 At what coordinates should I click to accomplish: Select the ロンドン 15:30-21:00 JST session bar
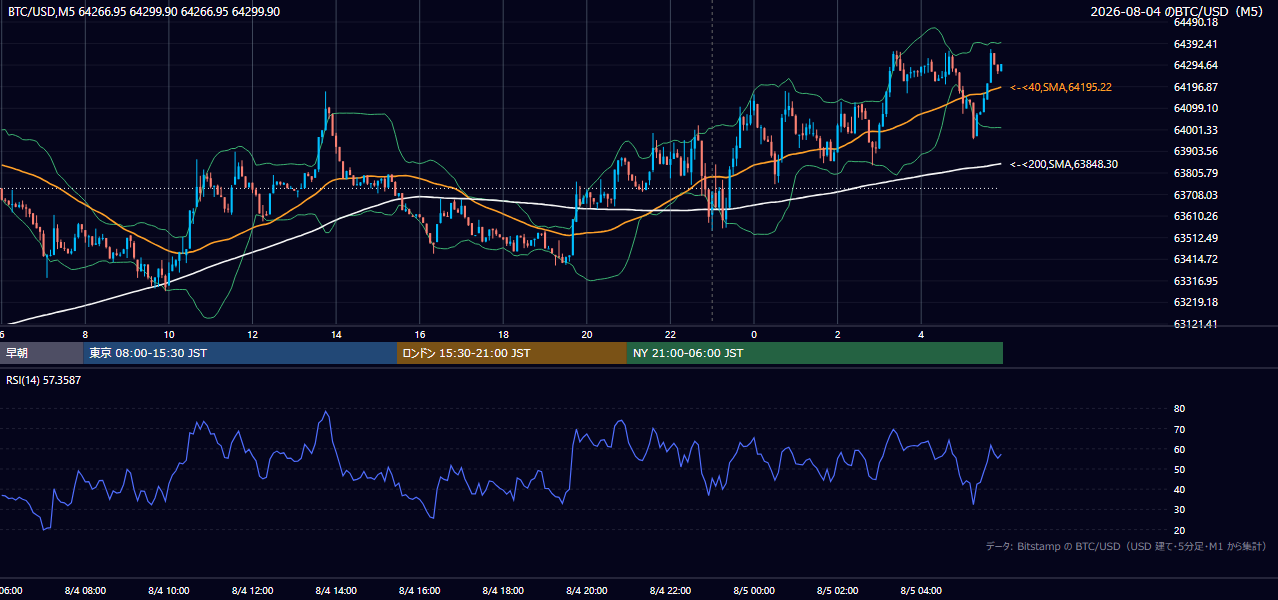(512, 353)
